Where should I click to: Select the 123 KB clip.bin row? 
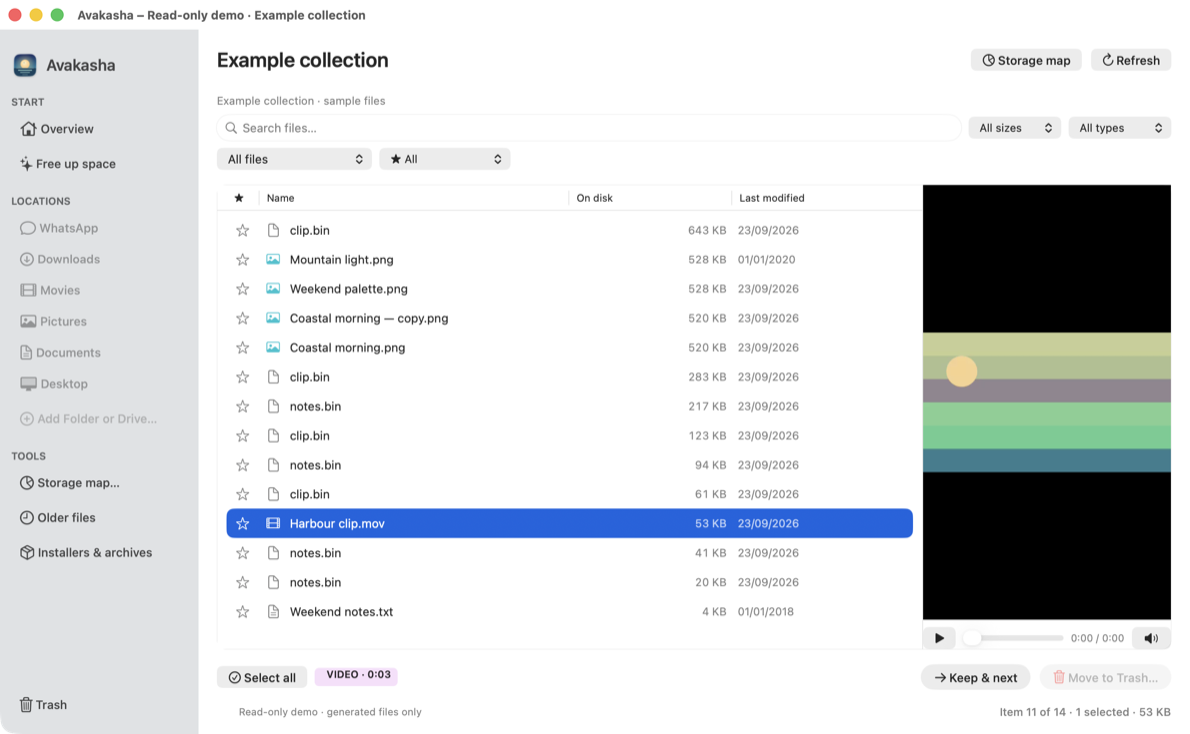(x=569, y=436)
